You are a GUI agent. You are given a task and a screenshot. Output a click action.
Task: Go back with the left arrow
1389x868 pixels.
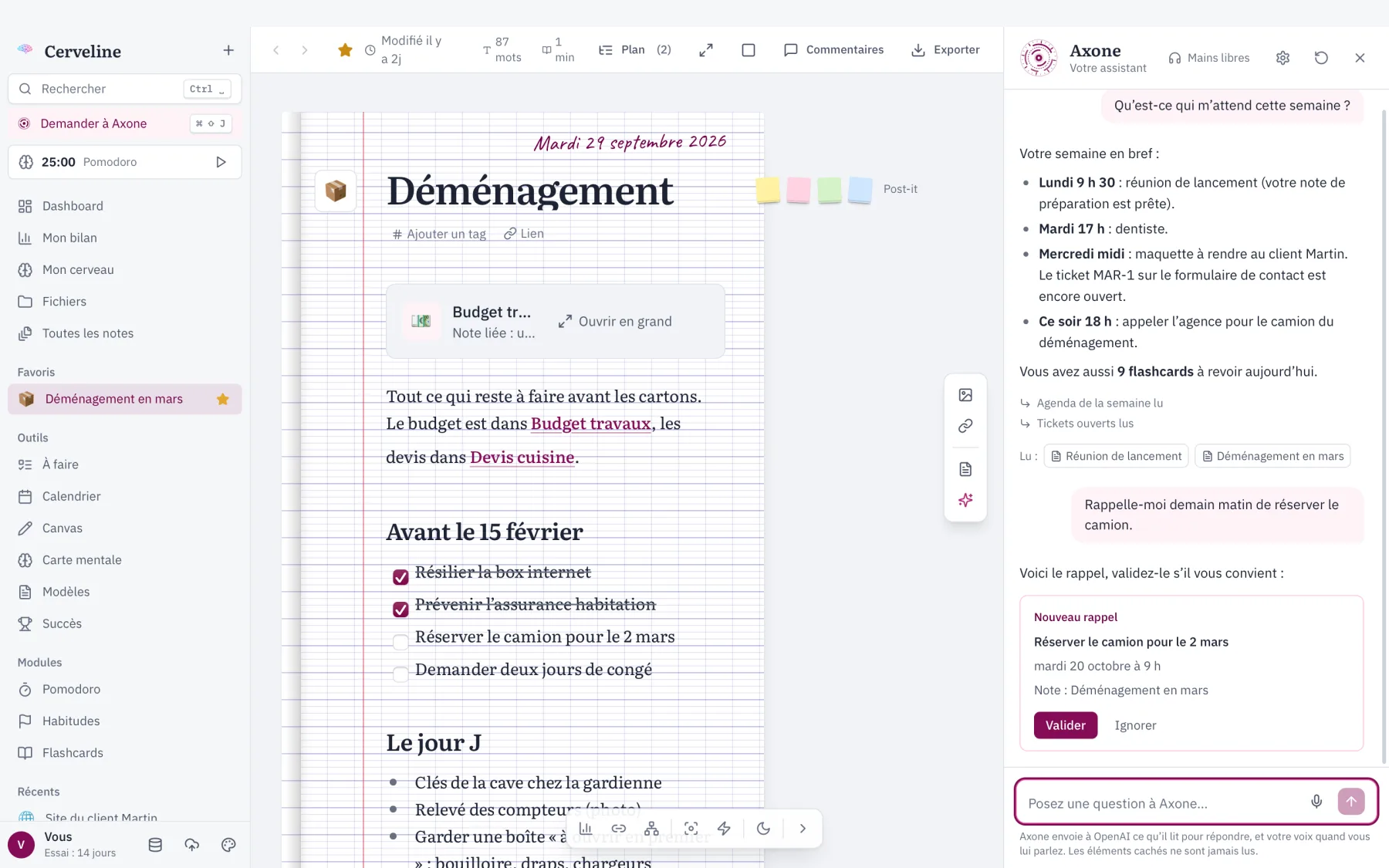point(276,50)
